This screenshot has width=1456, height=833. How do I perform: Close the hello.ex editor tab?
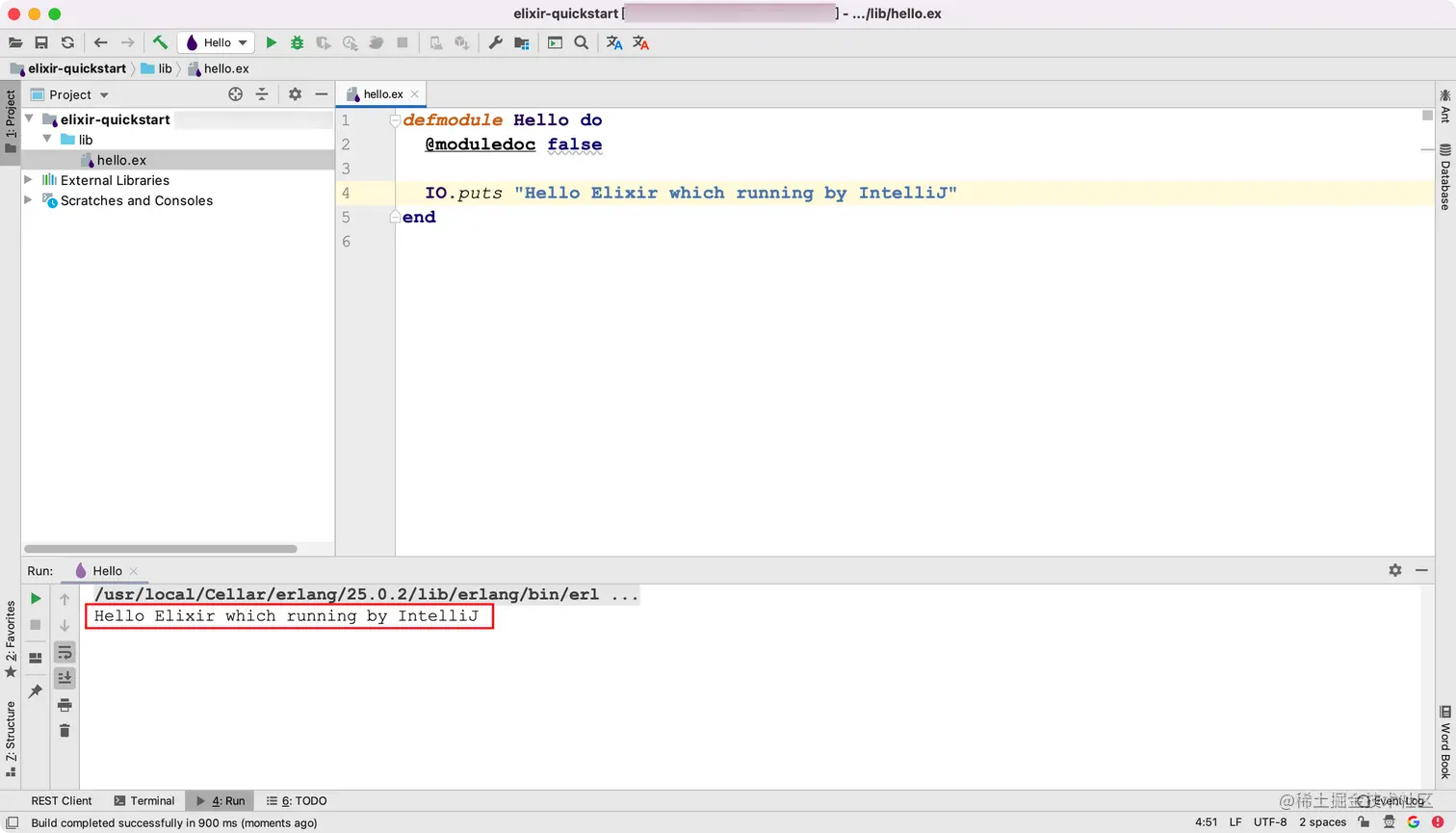pyautogui.click(x=415, y=94)
